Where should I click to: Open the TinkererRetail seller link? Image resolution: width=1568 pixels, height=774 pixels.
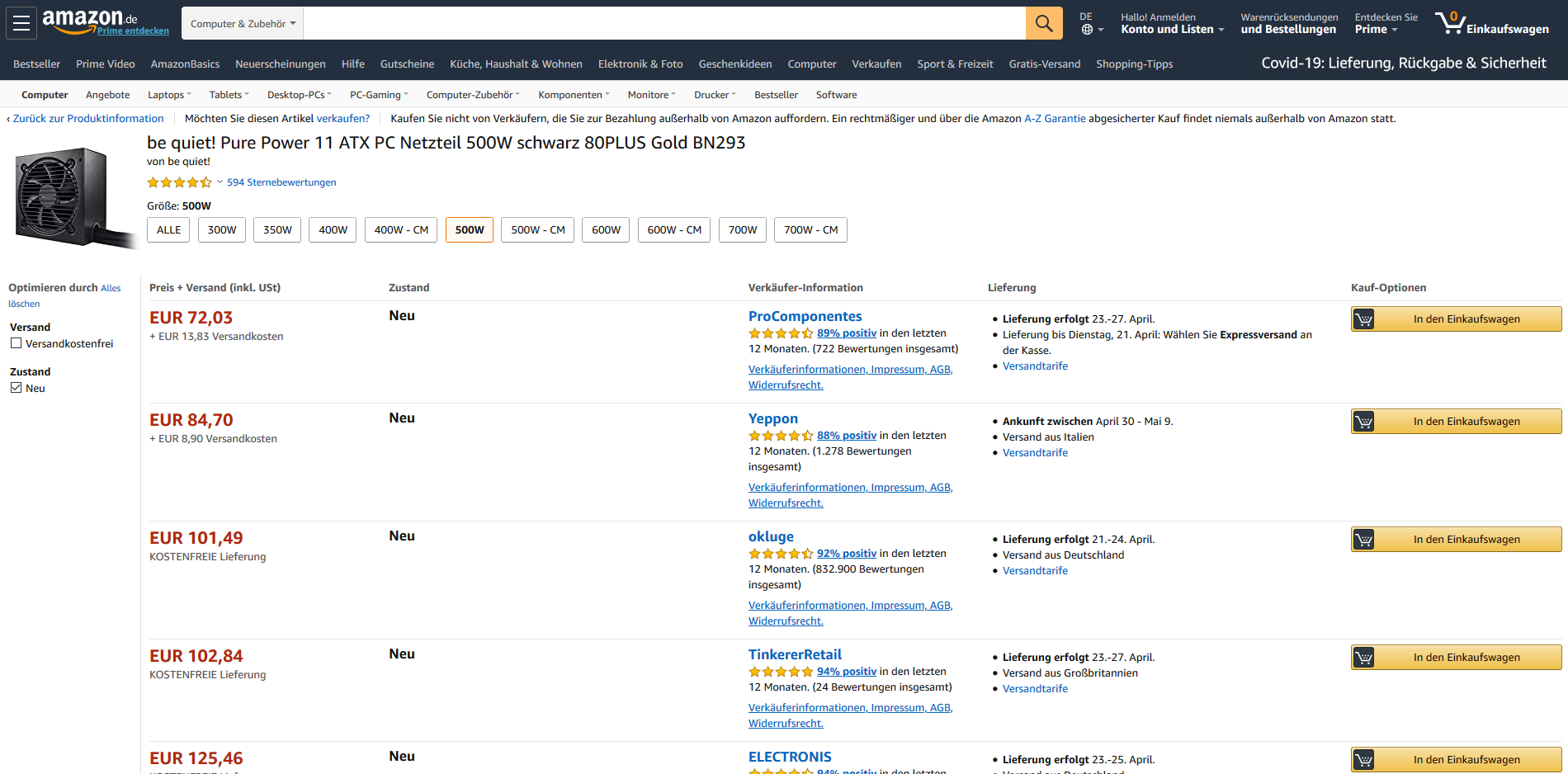(795, 654)
